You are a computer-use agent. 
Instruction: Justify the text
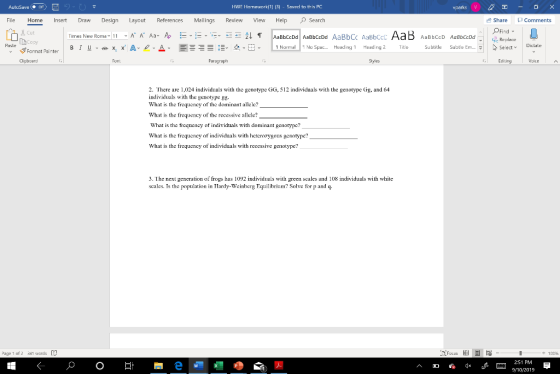point(210,48)
